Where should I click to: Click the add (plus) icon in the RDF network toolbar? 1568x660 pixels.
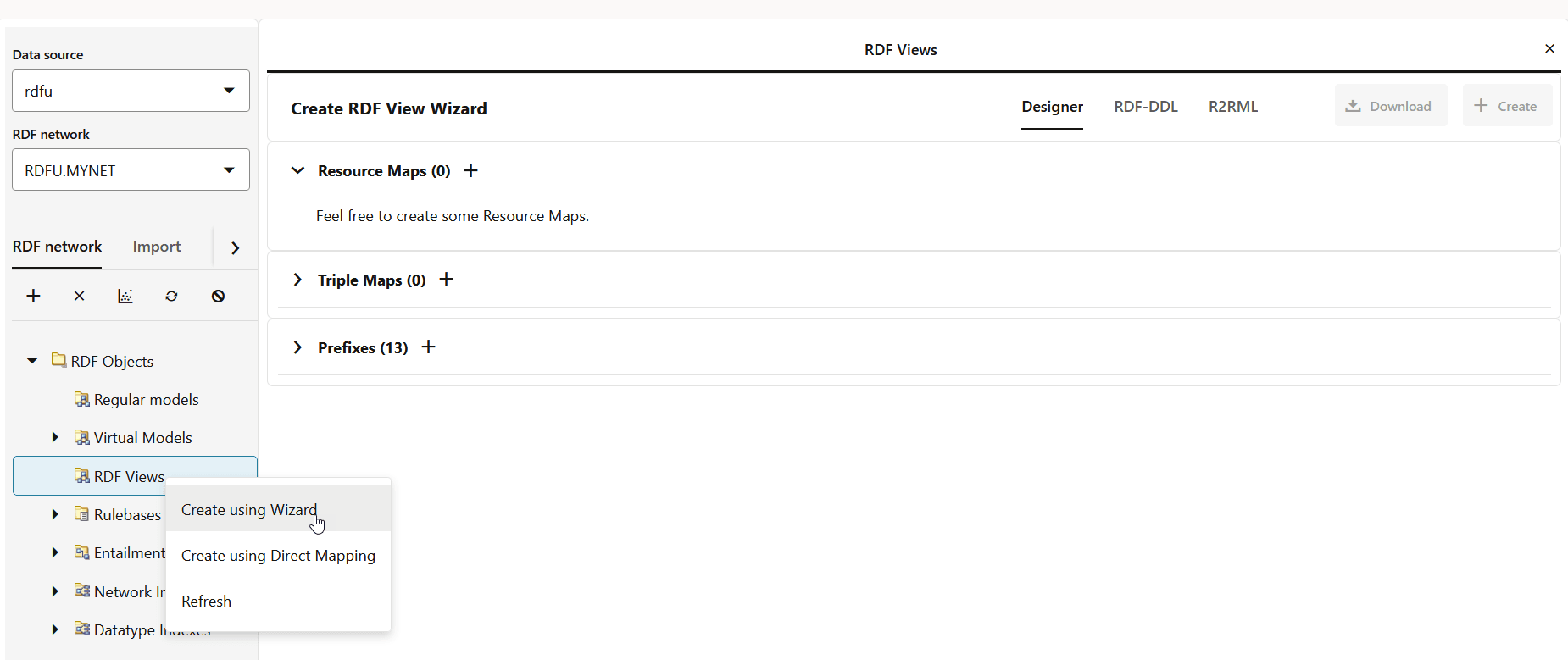tap(34, 296)
